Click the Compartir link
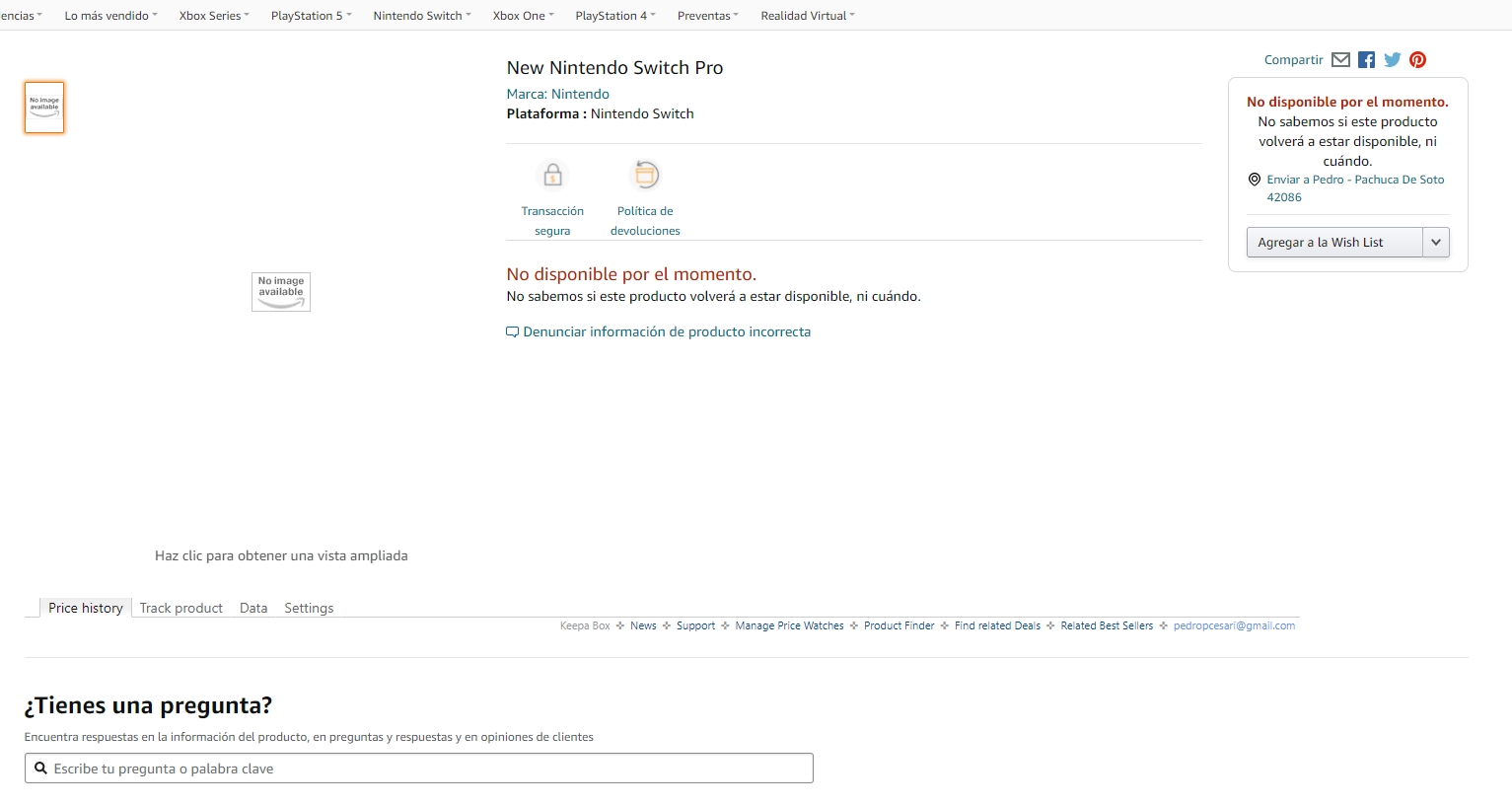This screenshot has height=806, width=1512. coord(1293,60)
